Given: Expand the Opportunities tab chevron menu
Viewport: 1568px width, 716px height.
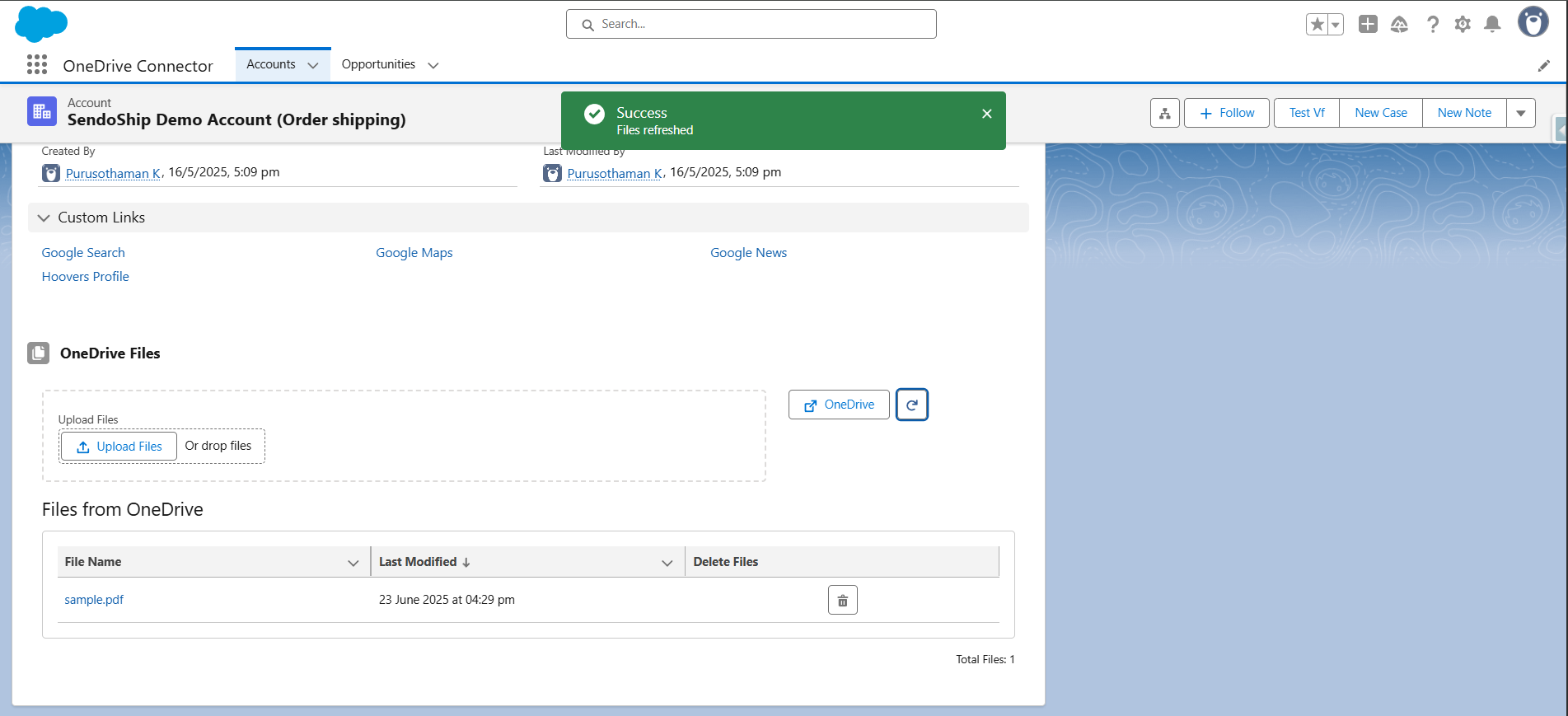Looking at the screenshot, I should [x=433, y=65].
